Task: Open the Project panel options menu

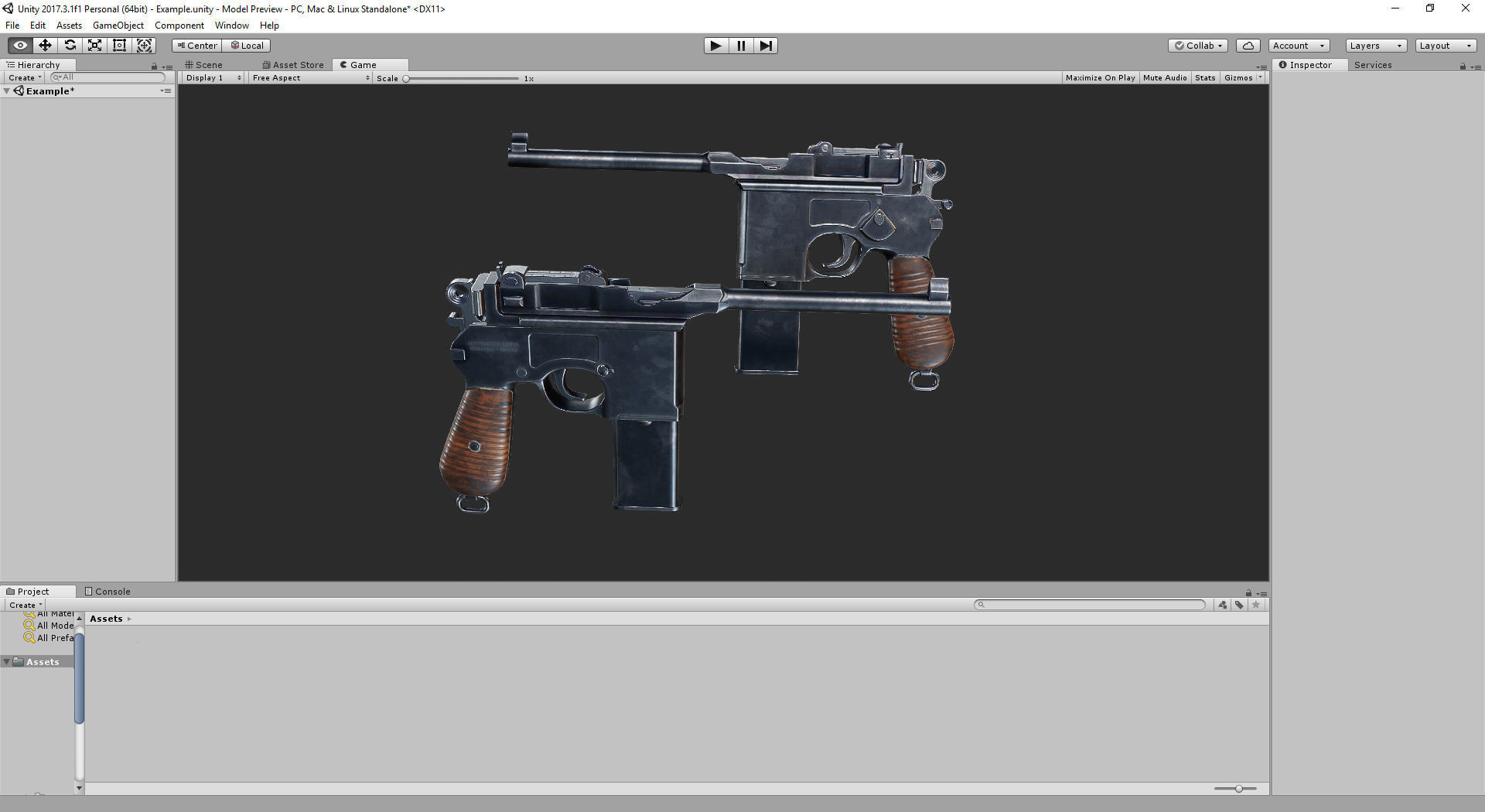Action: click(1261, 594)
